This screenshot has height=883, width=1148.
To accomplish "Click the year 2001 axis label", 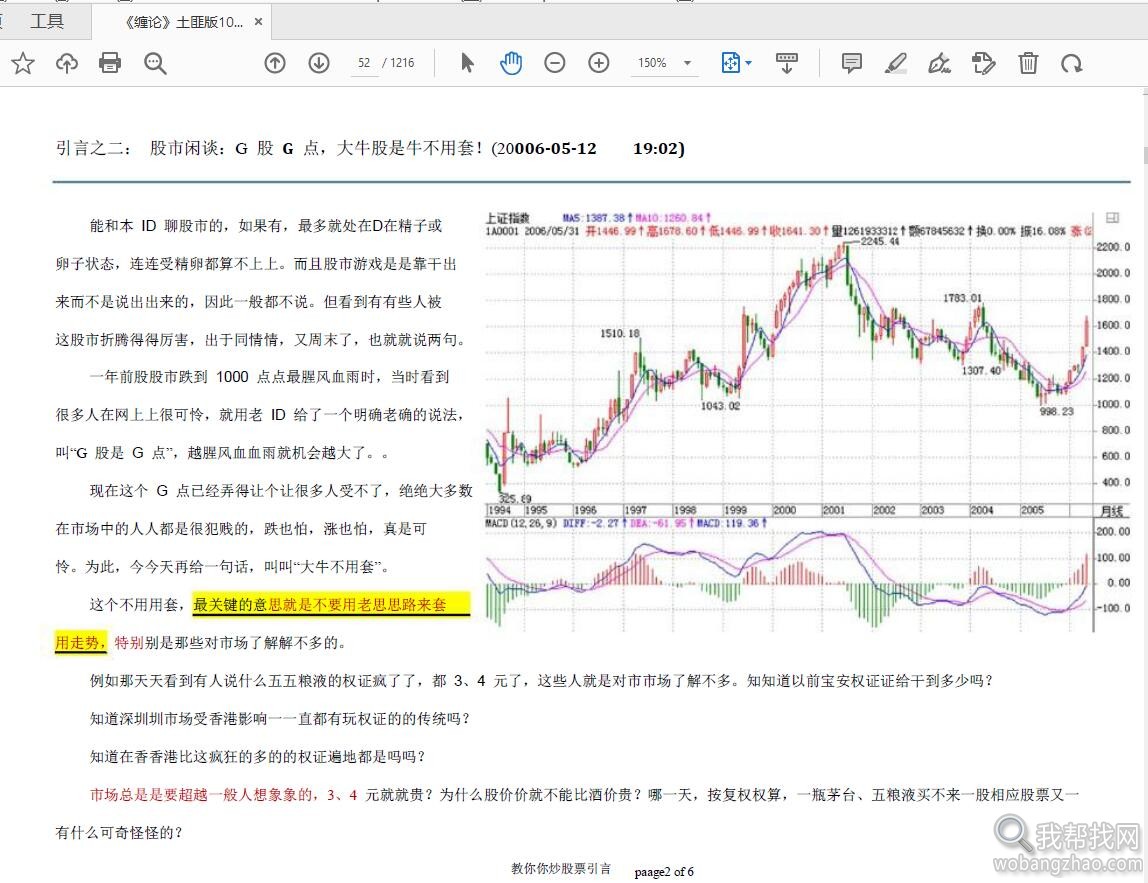I will click(833, 510).
